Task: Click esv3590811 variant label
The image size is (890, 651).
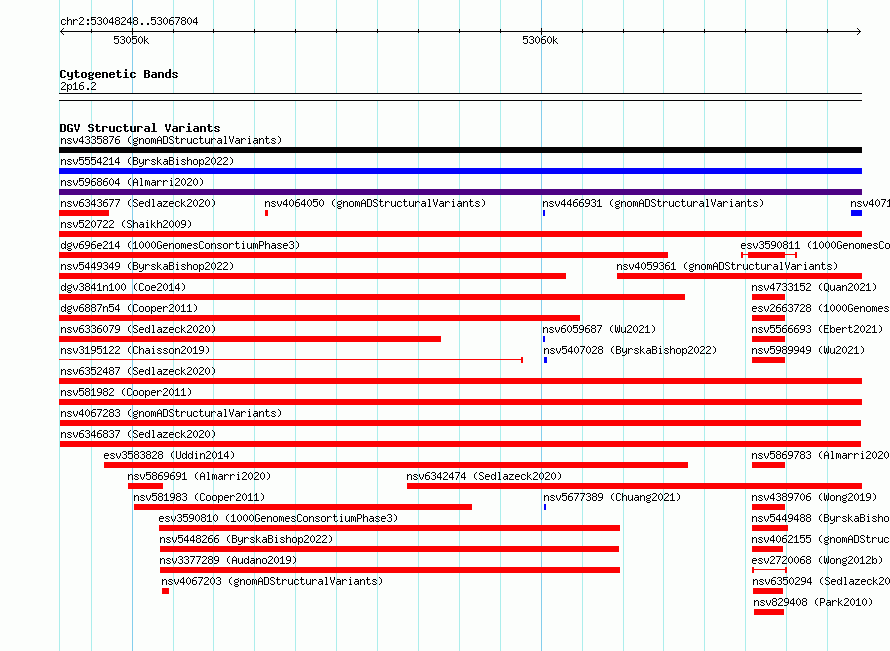Action: (x=815, y=245)
